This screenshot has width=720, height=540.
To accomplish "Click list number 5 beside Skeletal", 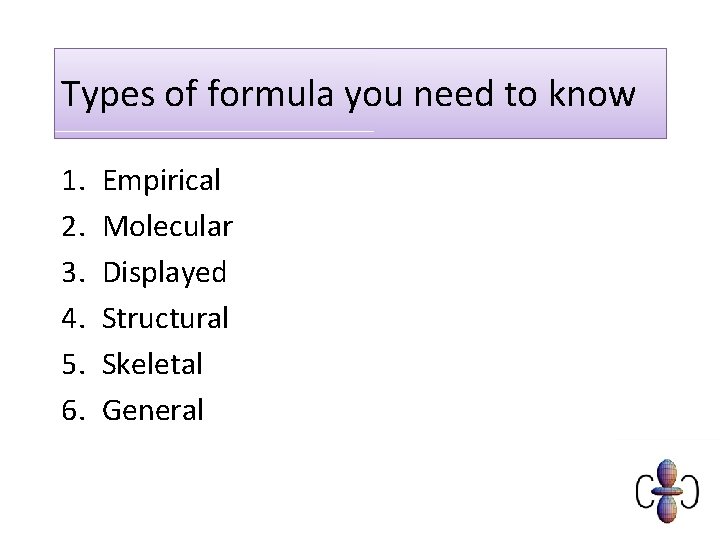I will point(70,364).
